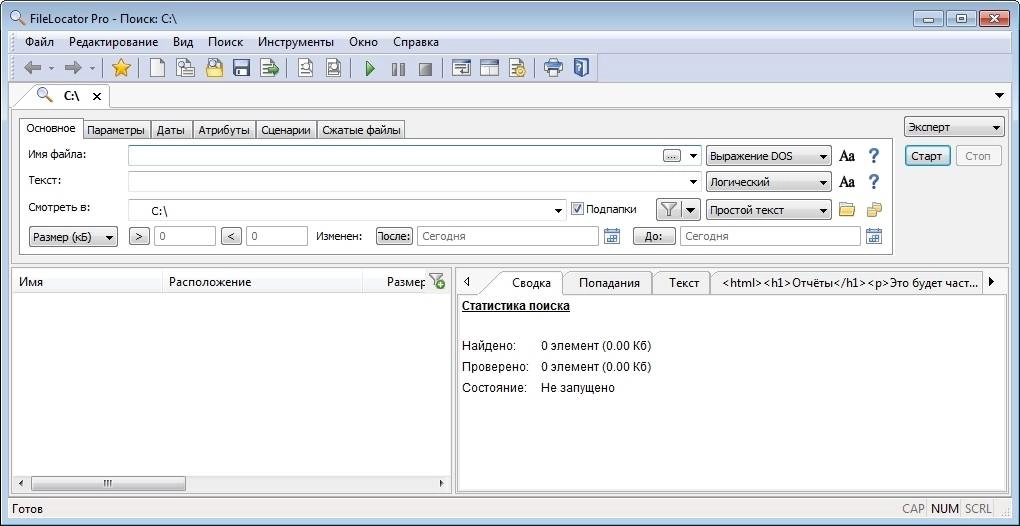Toggle case sensitivity Aa for file name
The image size is (1020, 526).
(x=846, y=157)
